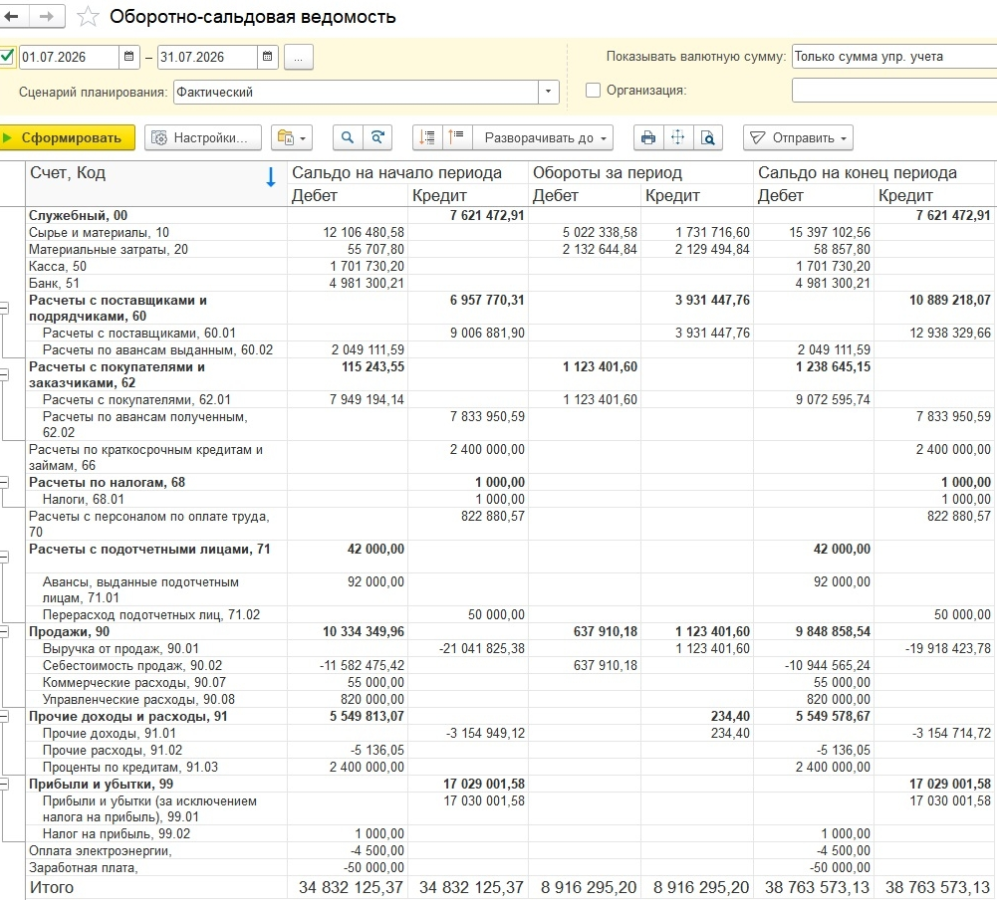Click the start date field 01.07.2026

pos(69,57)
